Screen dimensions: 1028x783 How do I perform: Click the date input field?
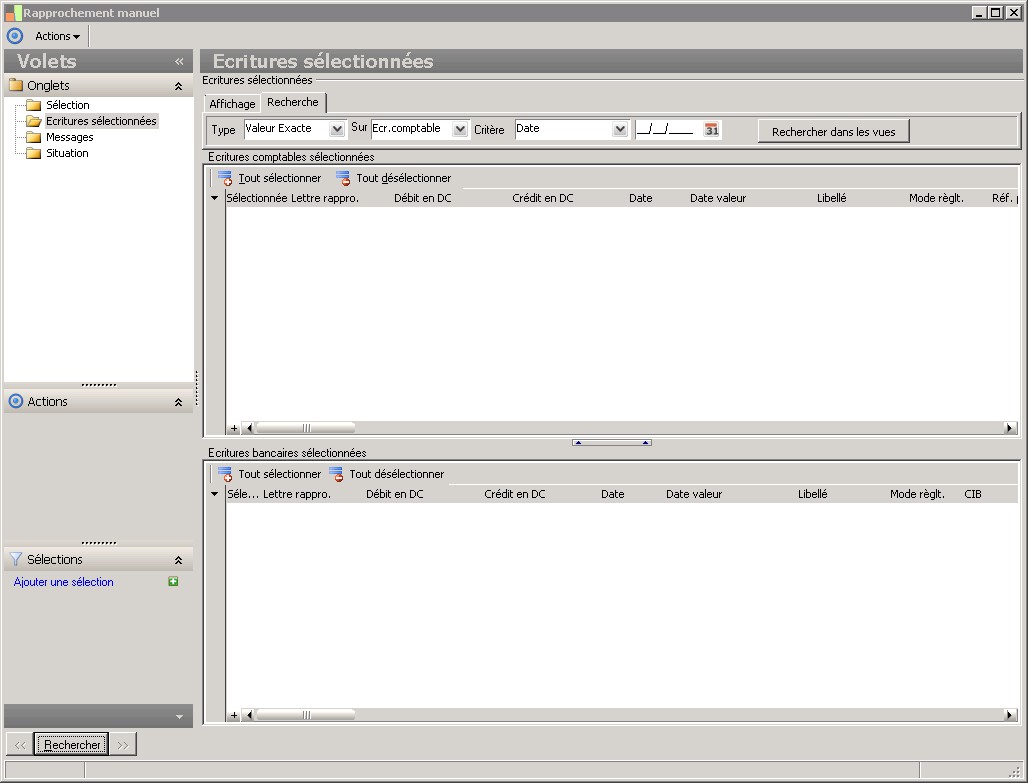[666, 130]
